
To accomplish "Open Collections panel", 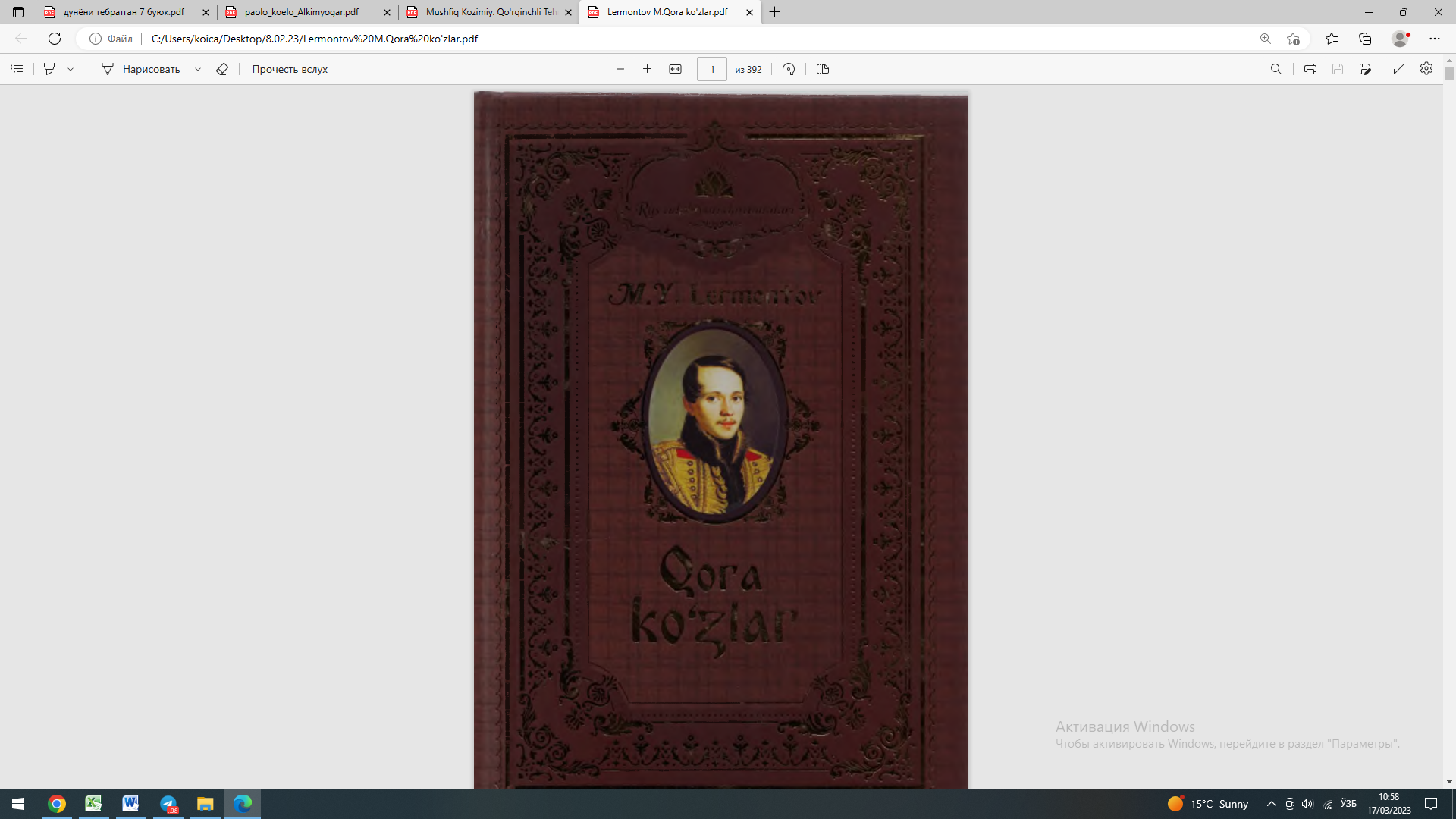I will (1365, 39).
